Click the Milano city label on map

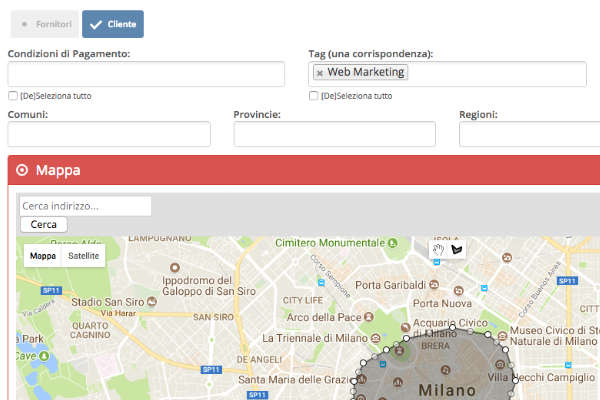point(447,390)
